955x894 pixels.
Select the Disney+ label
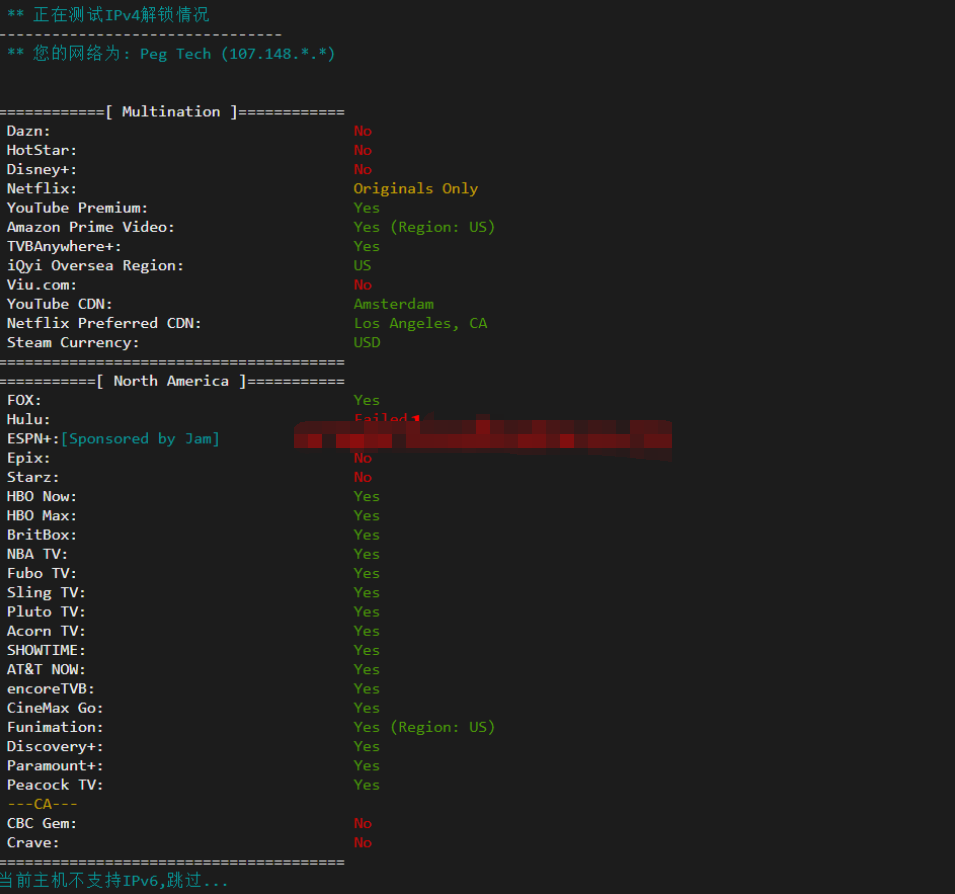(42, 169)
